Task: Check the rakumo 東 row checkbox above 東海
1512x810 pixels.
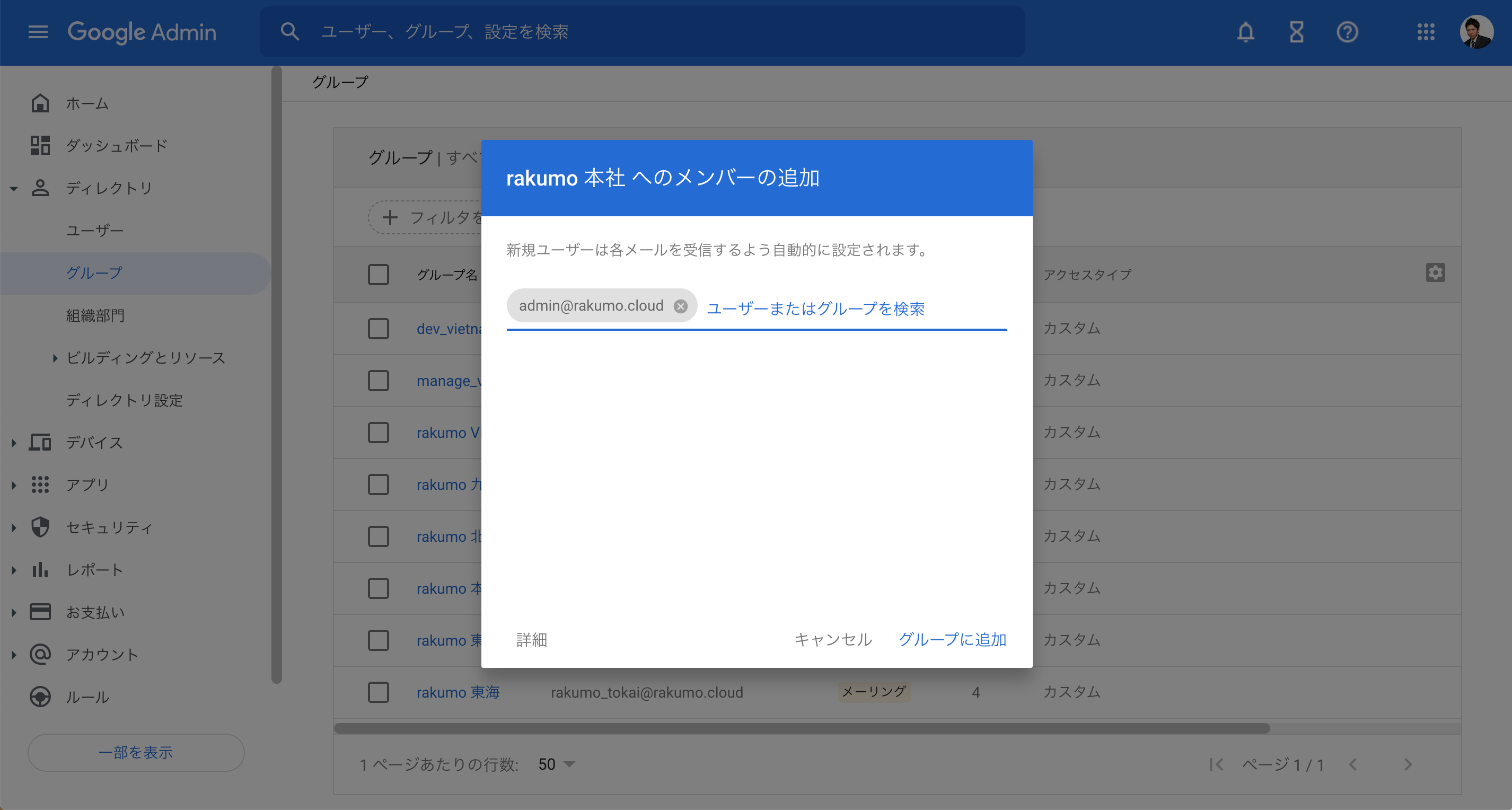Action: tap(378, 640)
